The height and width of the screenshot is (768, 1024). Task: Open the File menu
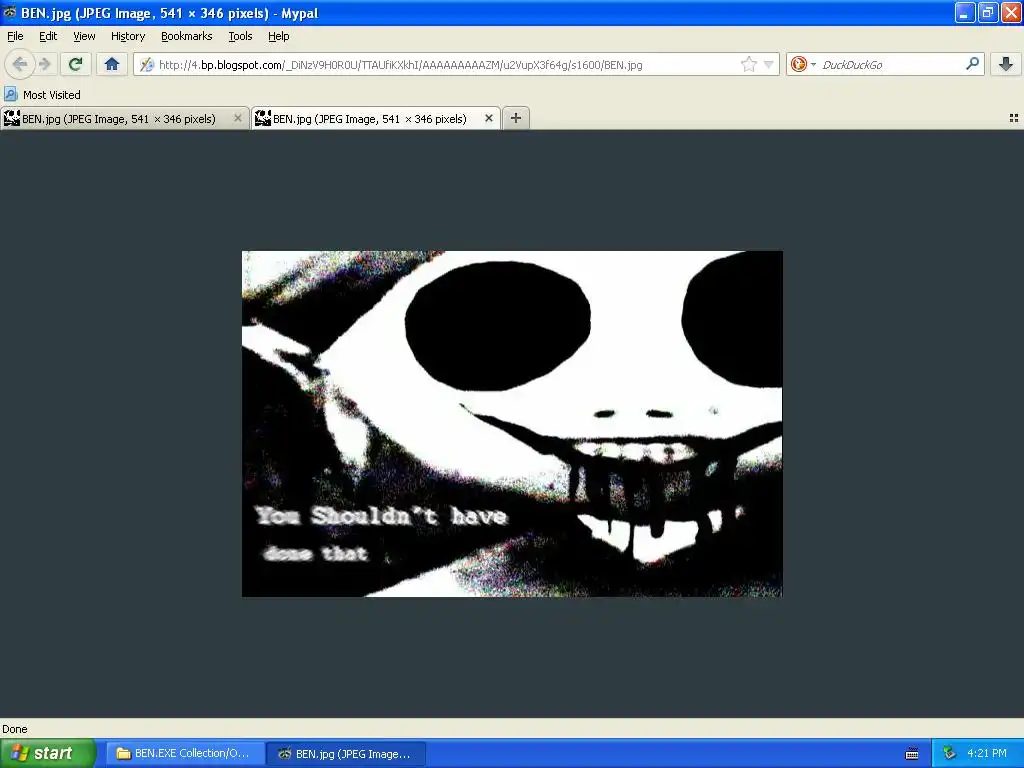(15, 36)
